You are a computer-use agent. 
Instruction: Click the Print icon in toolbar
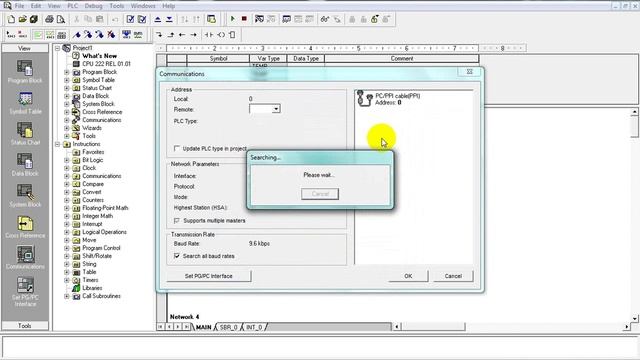(x=49, y=19)
